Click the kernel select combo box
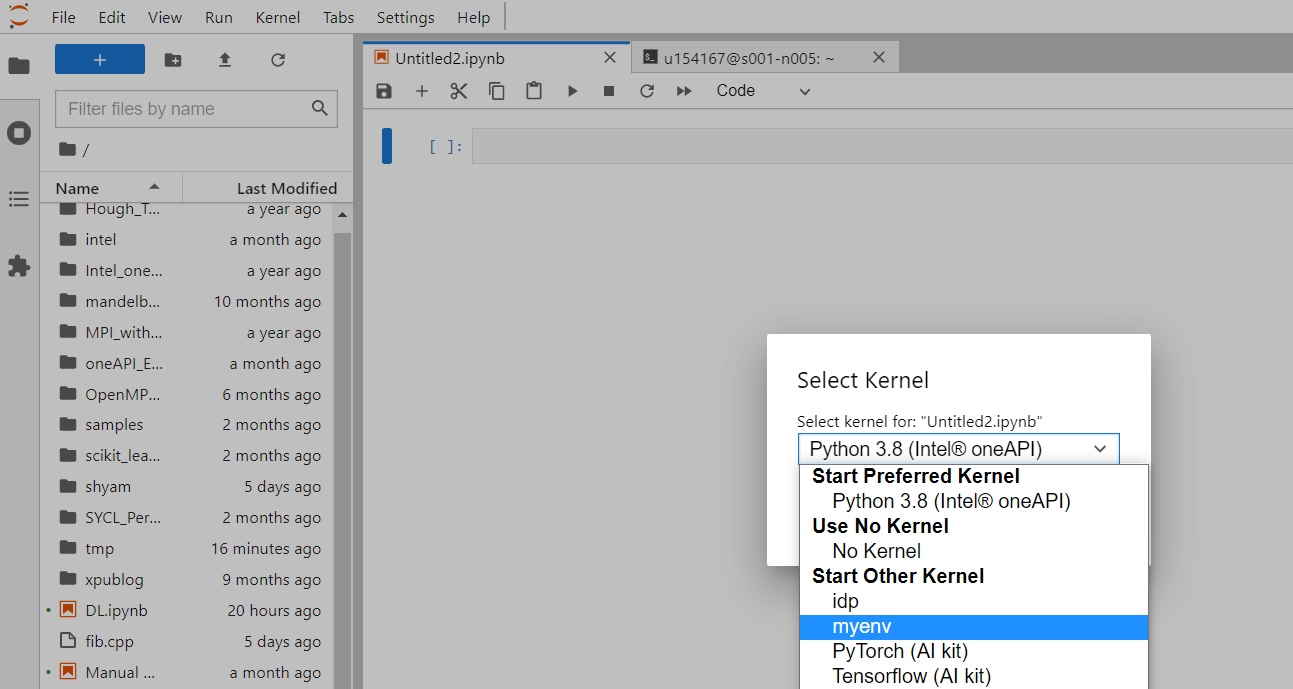The width and height of the screenshot is (1293, 689). point(959,449)
